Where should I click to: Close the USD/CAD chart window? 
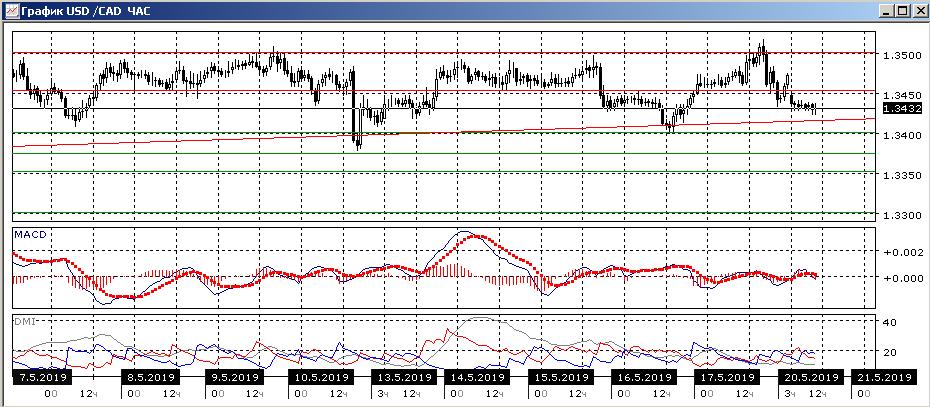919,10
